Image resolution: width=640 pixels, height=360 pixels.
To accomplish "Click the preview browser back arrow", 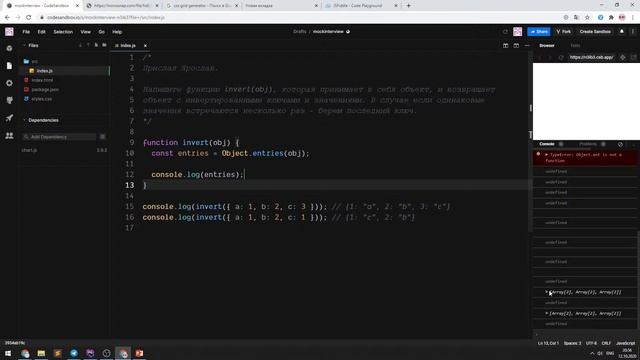I will pos(540,58).
